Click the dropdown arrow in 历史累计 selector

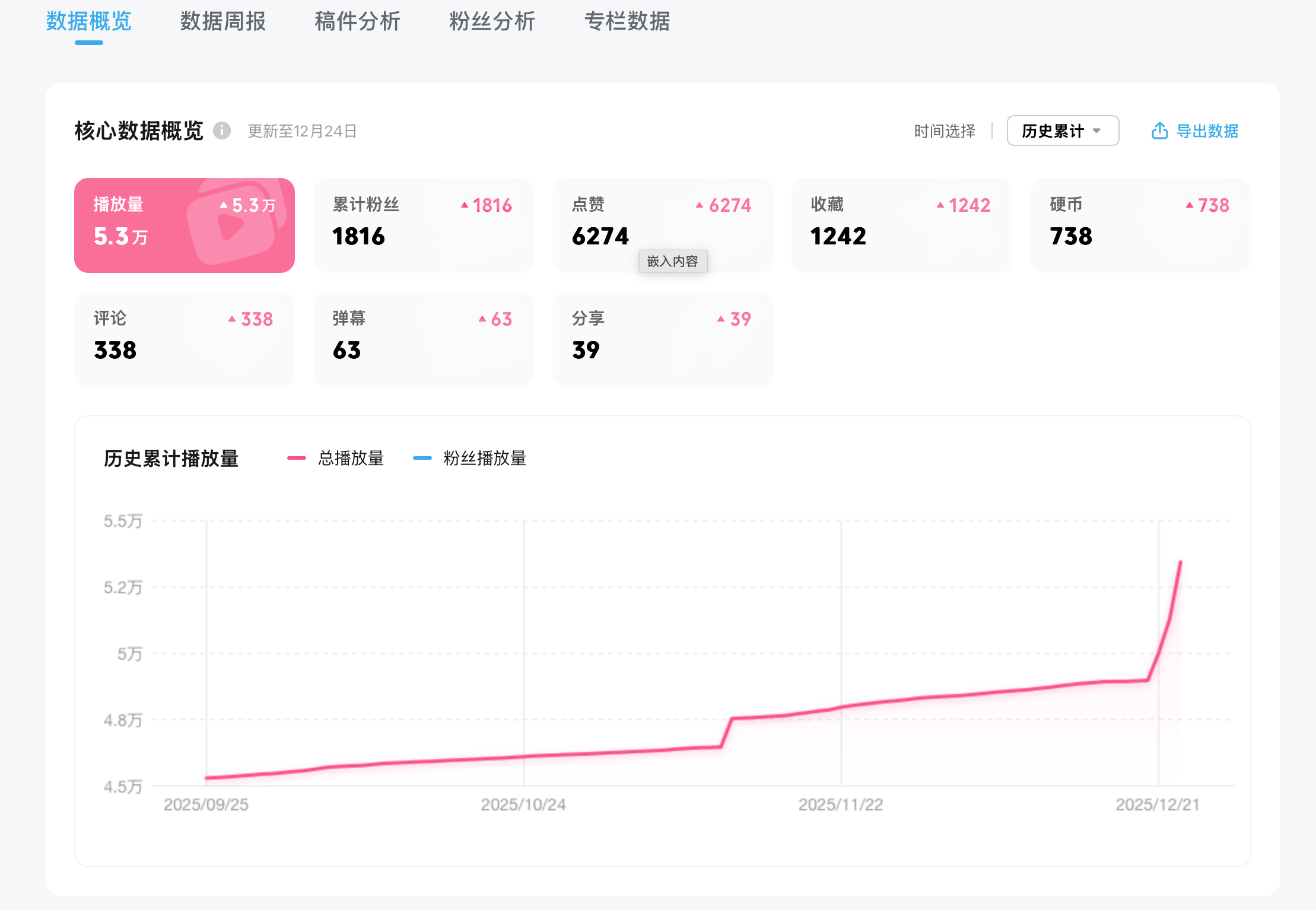click(1096, 131)
